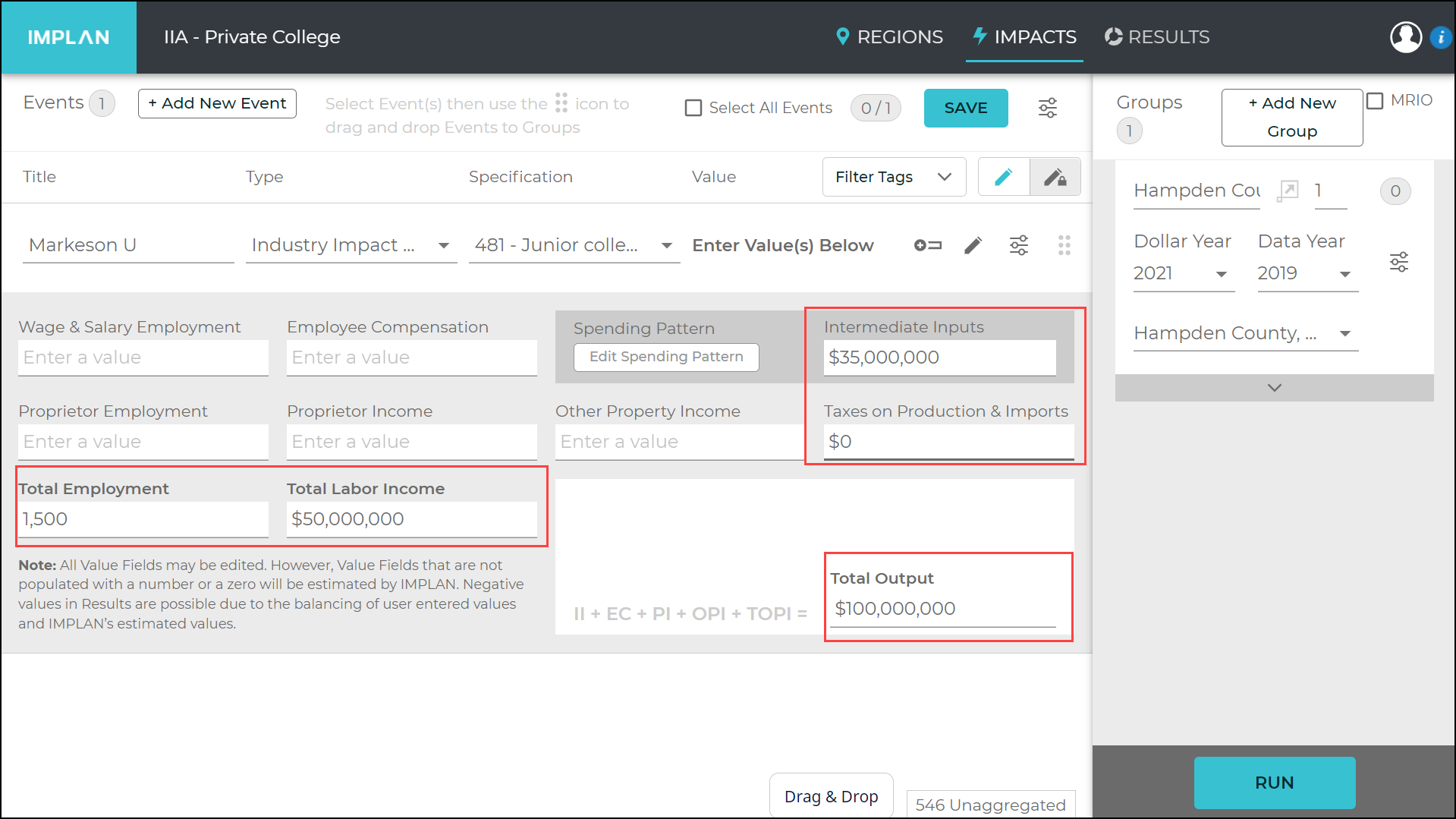Click the blue info icon
This screenshot has height=819, width=1456.
tap(1440, 37)
